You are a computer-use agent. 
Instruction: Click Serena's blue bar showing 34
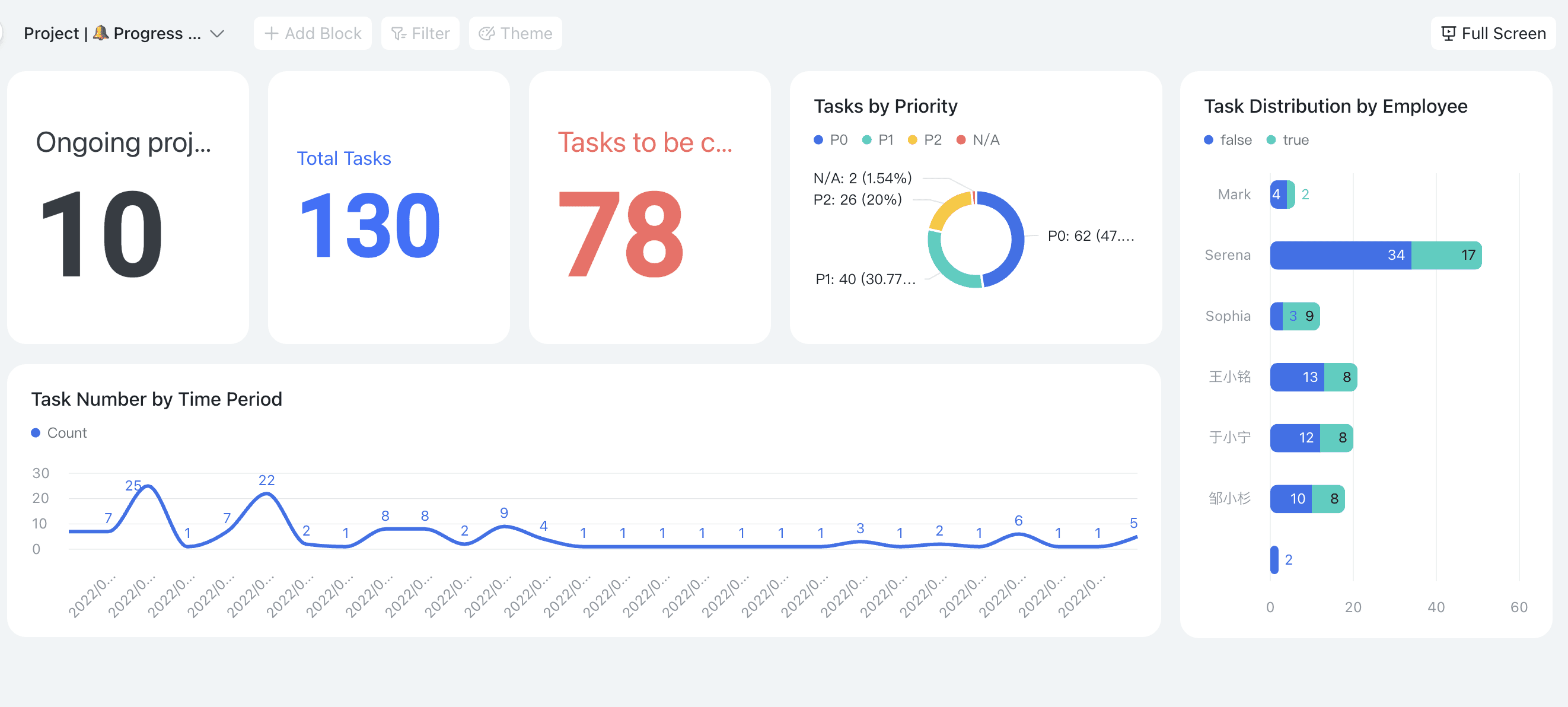tap(1339, 255)
